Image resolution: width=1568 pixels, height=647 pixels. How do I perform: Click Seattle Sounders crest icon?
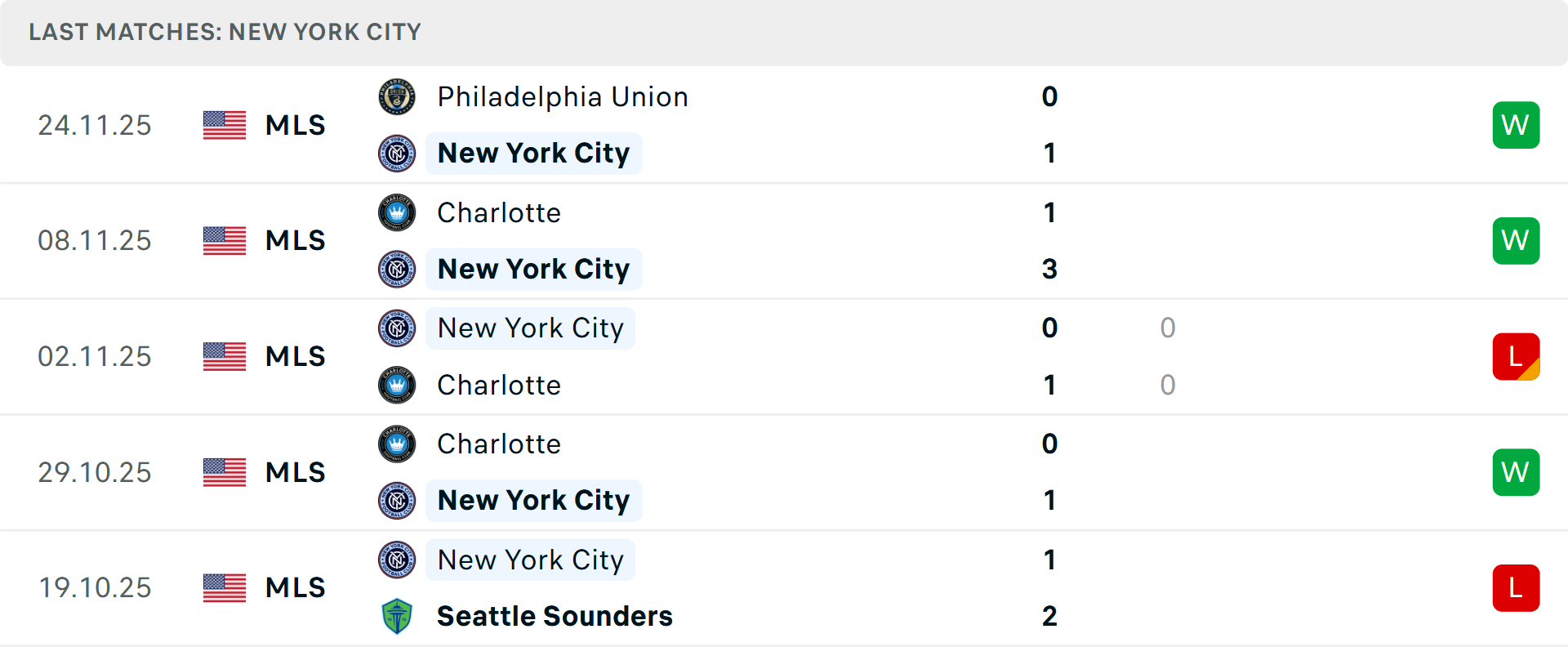397,616
